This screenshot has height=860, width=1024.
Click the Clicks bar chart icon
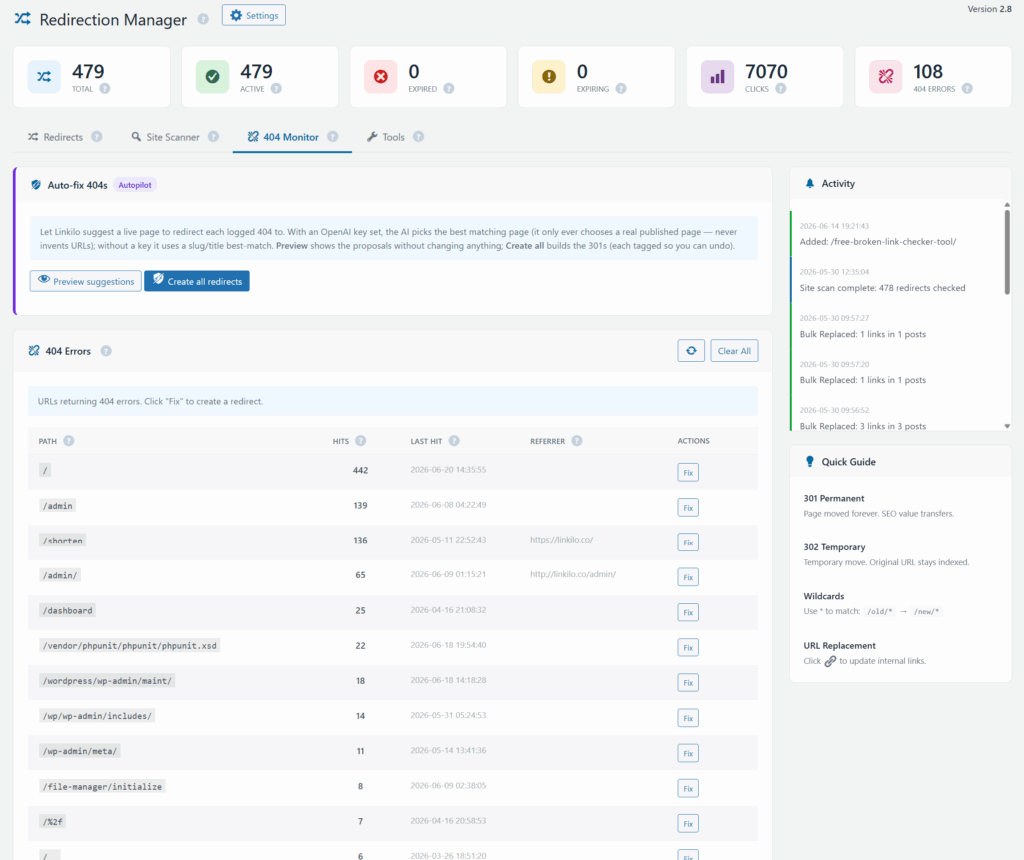pos(717,76)
